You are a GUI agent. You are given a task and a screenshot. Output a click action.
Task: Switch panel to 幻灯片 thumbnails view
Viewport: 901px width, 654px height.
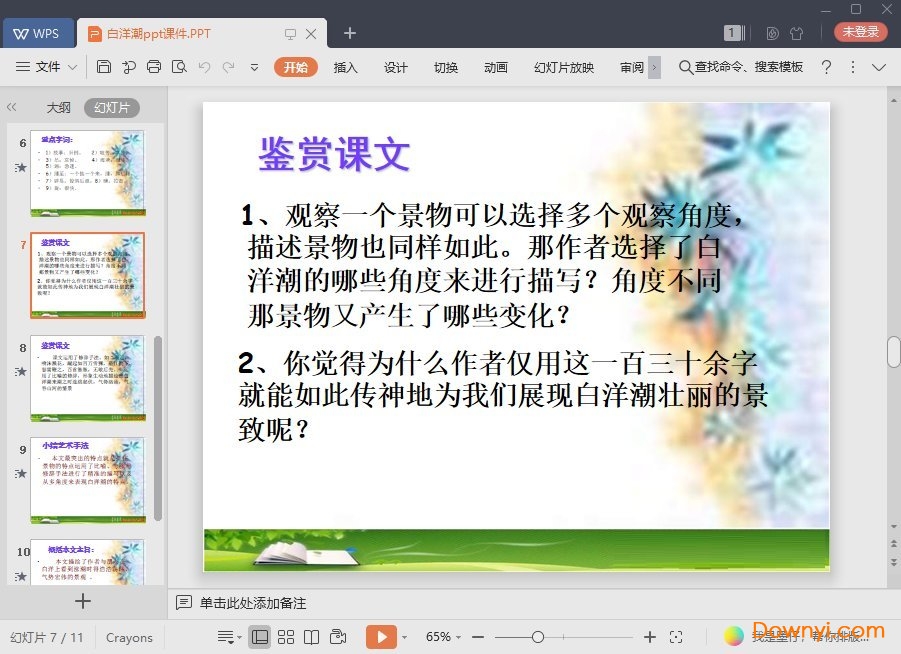(x=111, y=108)
